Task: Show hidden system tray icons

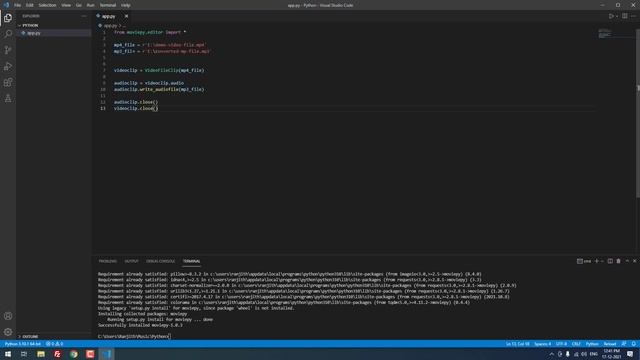Action: pyautogui.click(x=552, y=354)
